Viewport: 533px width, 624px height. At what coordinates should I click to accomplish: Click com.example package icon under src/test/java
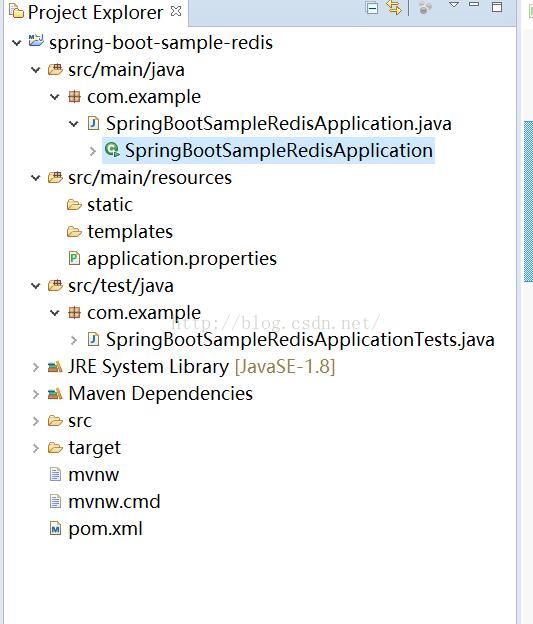tap(74, 313)
